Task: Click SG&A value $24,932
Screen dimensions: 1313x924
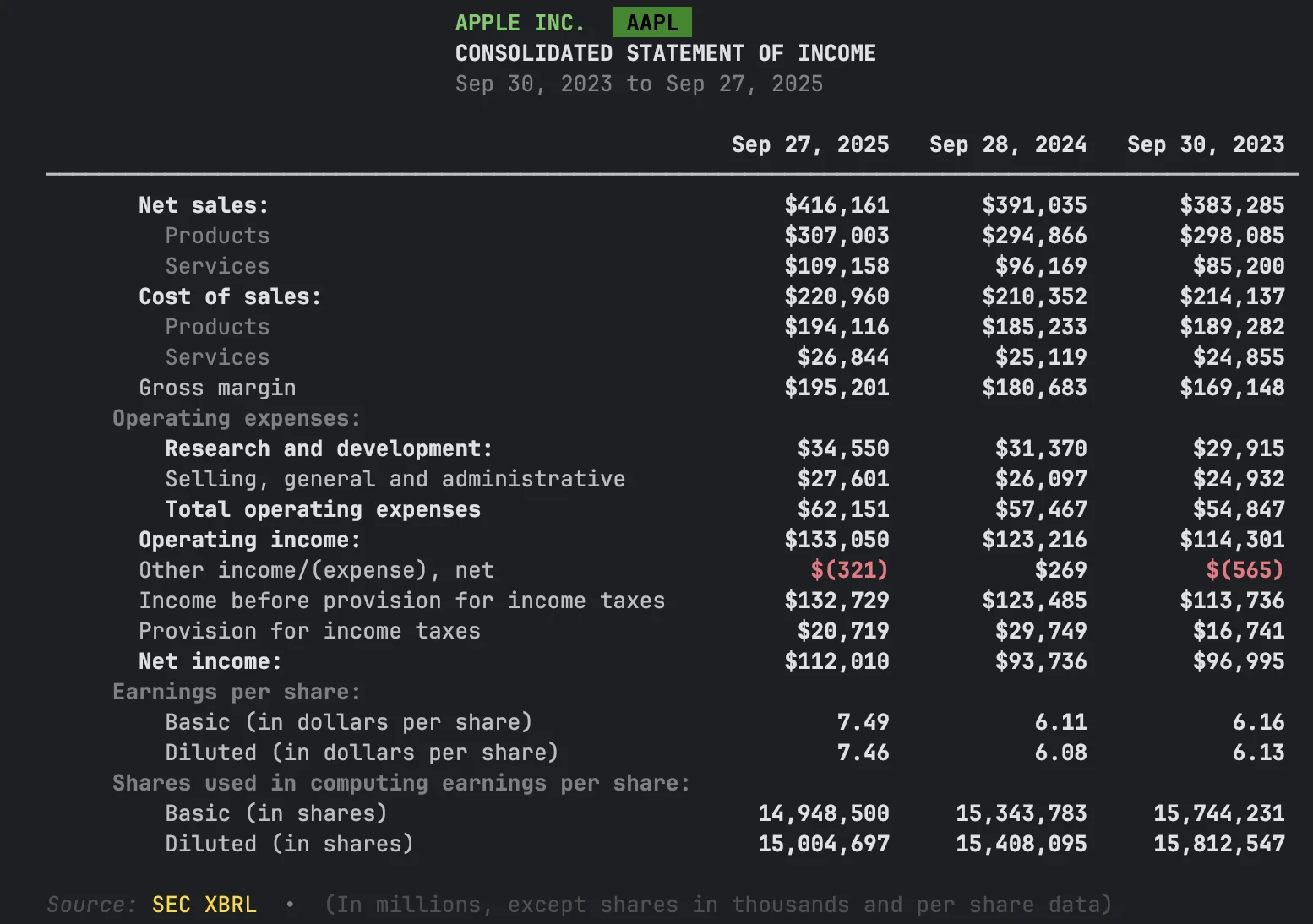Action: pos(1239,479)
